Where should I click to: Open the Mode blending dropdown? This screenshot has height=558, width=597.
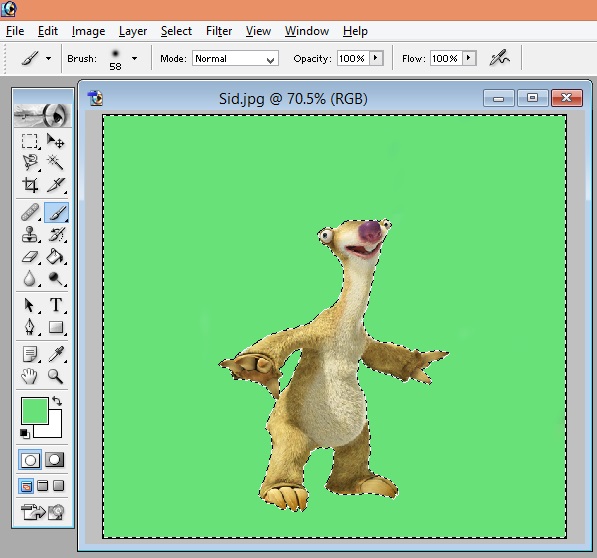tap(235, 58)
